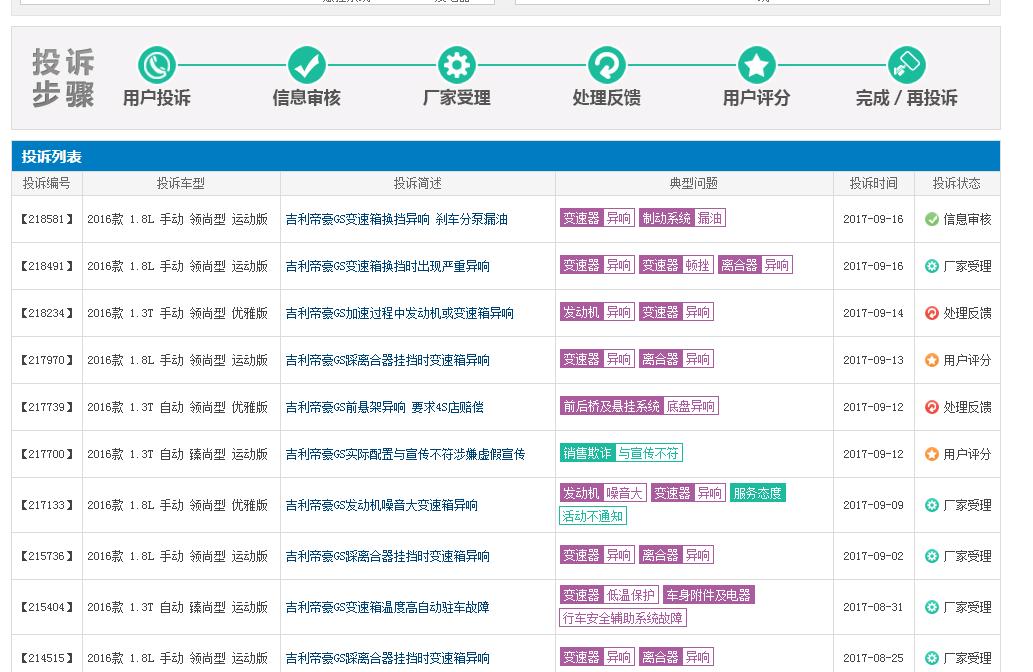Click the teal 厂家受理 status icon on row 218491
The height and width of the screenshot is (672, 1033).
[x=930, y=266]
